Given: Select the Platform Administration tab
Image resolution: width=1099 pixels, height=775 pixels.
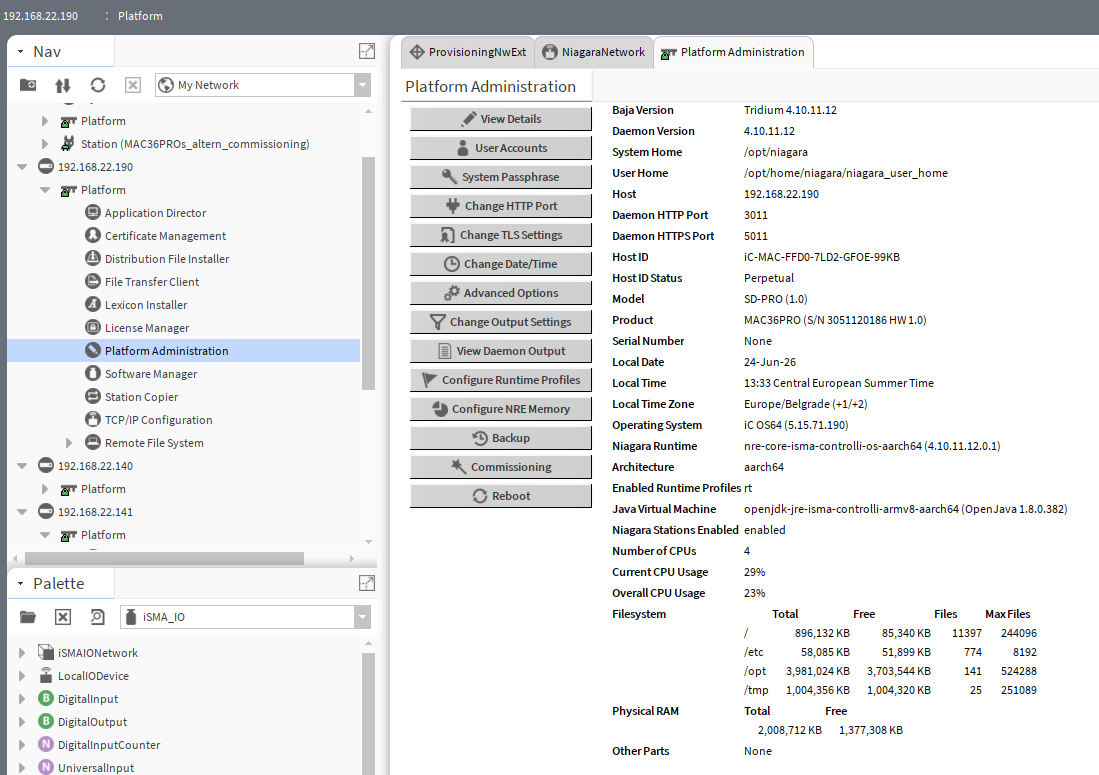Looking at the screenshot, I should coord(734,52).
